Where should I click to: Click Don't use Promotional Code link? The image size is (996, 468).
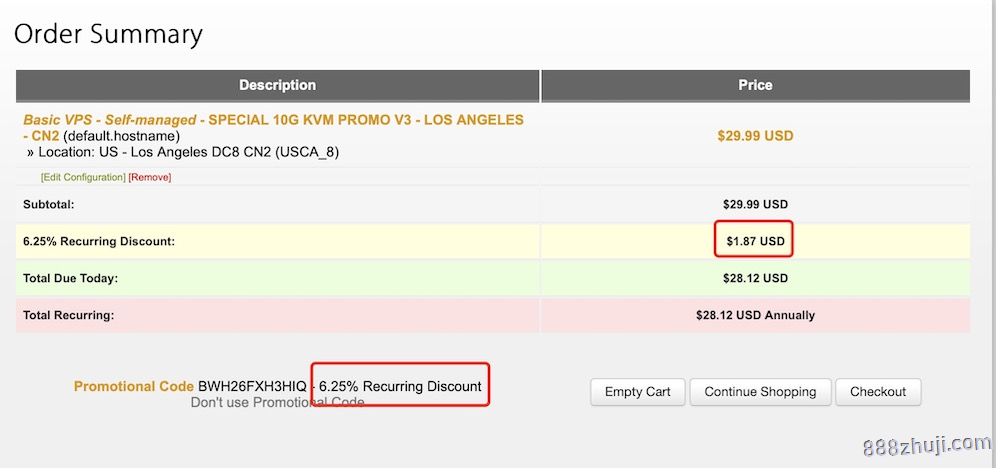[x=277, y=402]
